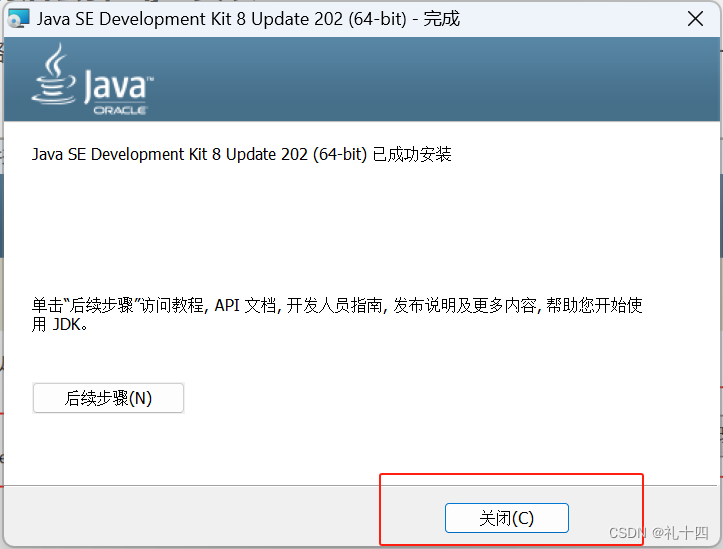Click the window title ending with 完成
This screenshot has height=549, width=723.
[248, 19]
